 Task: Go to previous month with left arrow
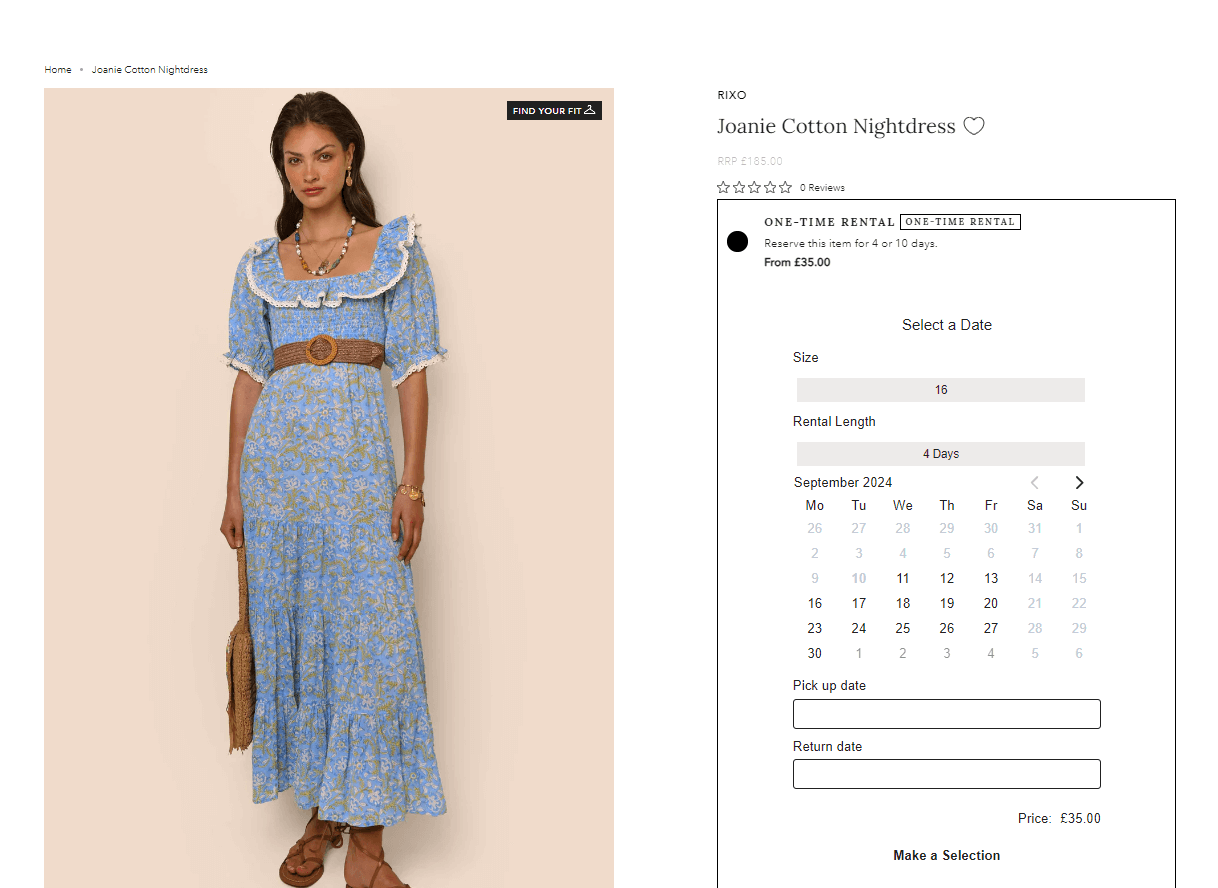(1035, 482)
